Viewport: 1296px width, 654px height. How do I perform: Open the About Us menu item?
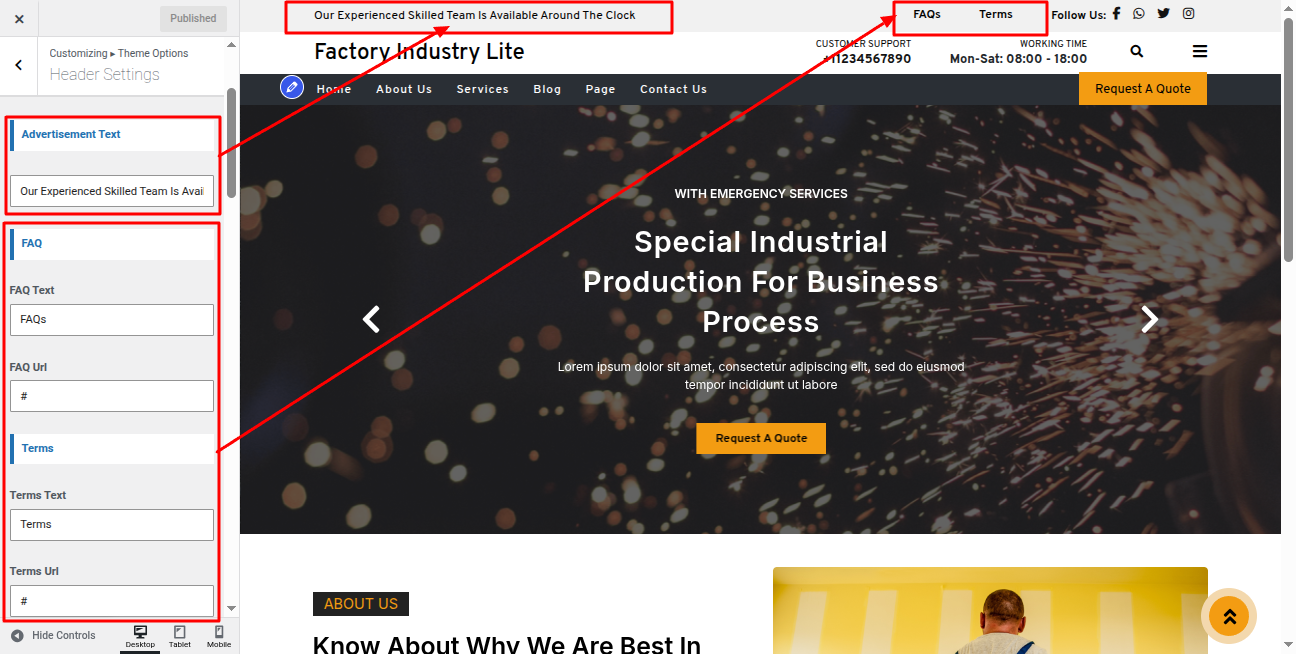click(404, 89)
